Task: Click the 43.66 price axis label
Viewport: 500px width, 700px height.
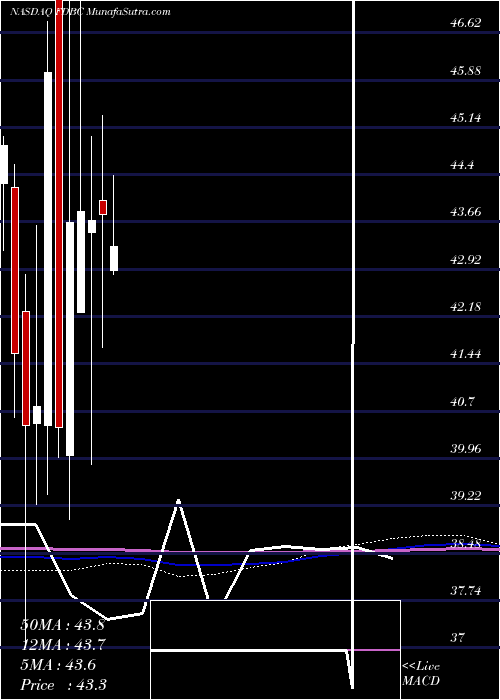Action: tap(466, 212)
